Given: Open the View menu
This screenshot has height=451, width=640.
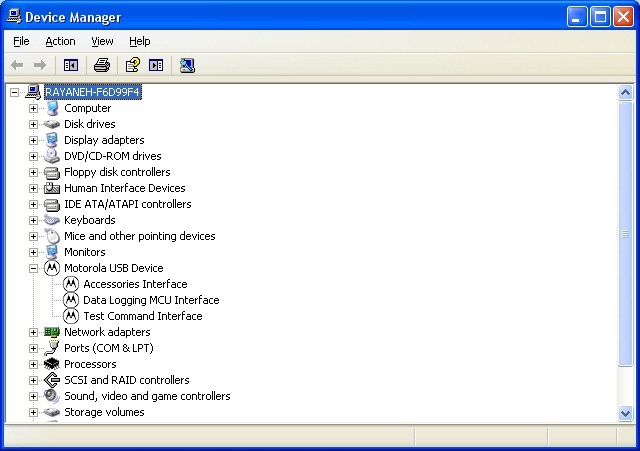Looking at the screenshot, I should point(102,41).
